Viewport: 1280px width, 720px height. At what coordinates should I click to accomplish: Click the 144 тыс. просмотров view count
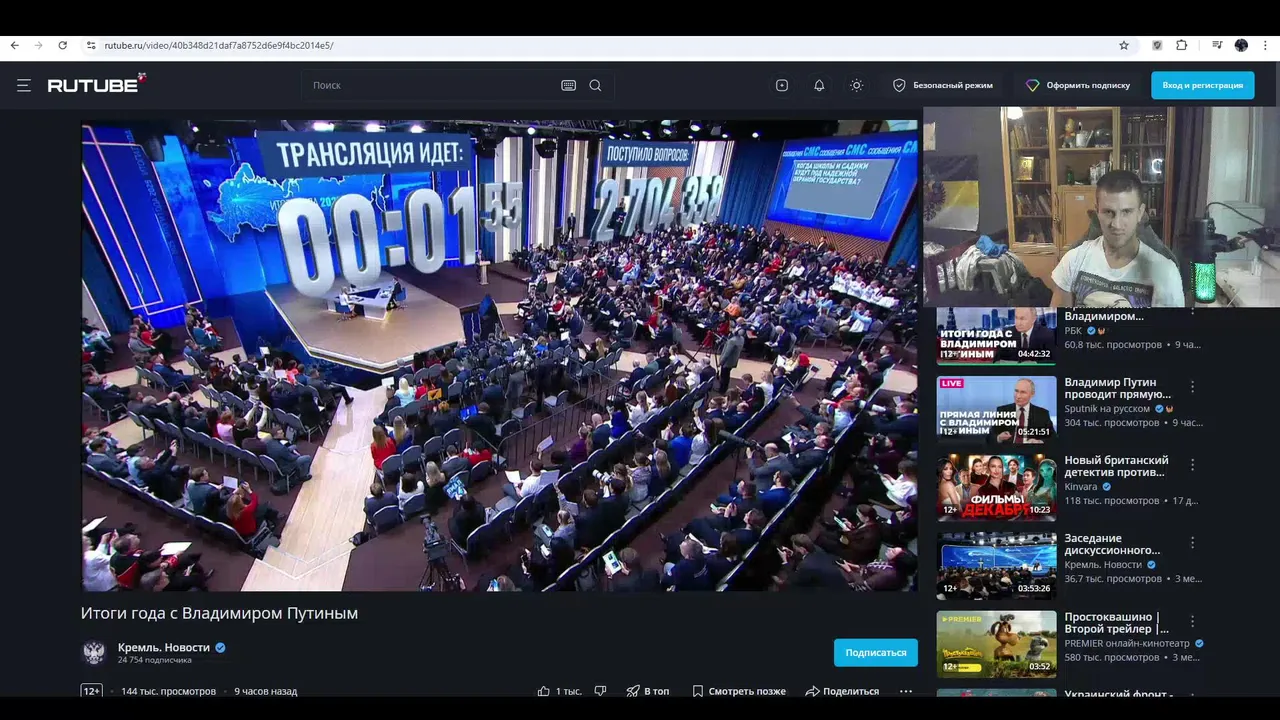pyautogui.click(x=168, y=691)
